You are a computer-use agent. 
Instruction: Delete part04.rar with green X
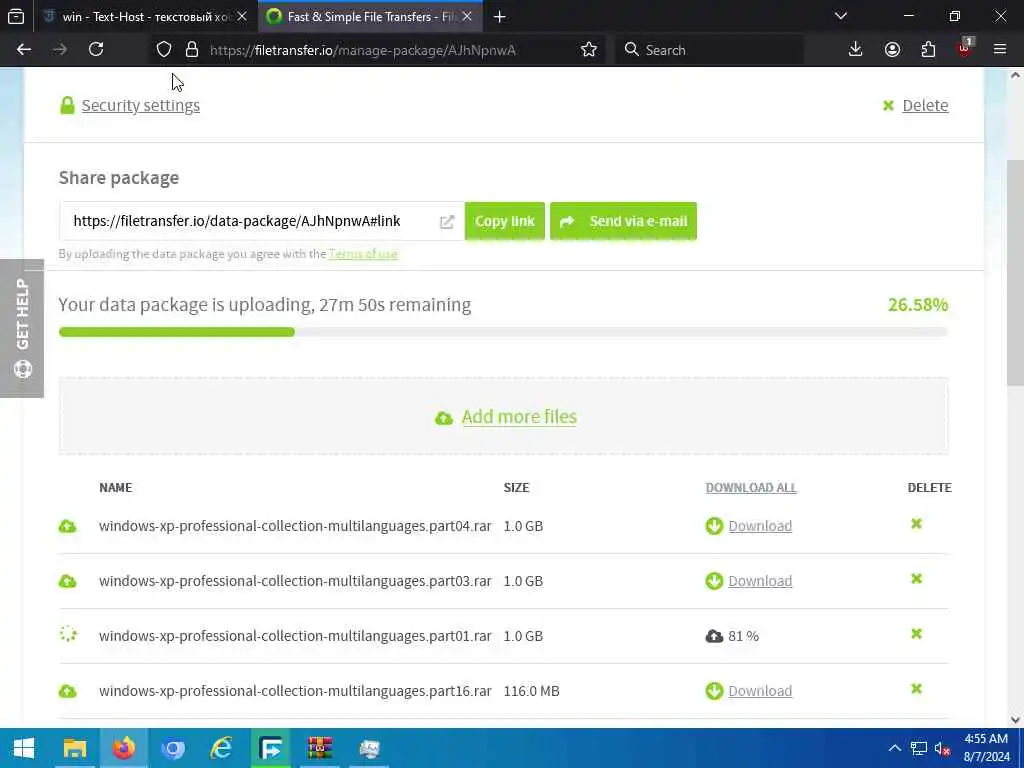point(916,524)
